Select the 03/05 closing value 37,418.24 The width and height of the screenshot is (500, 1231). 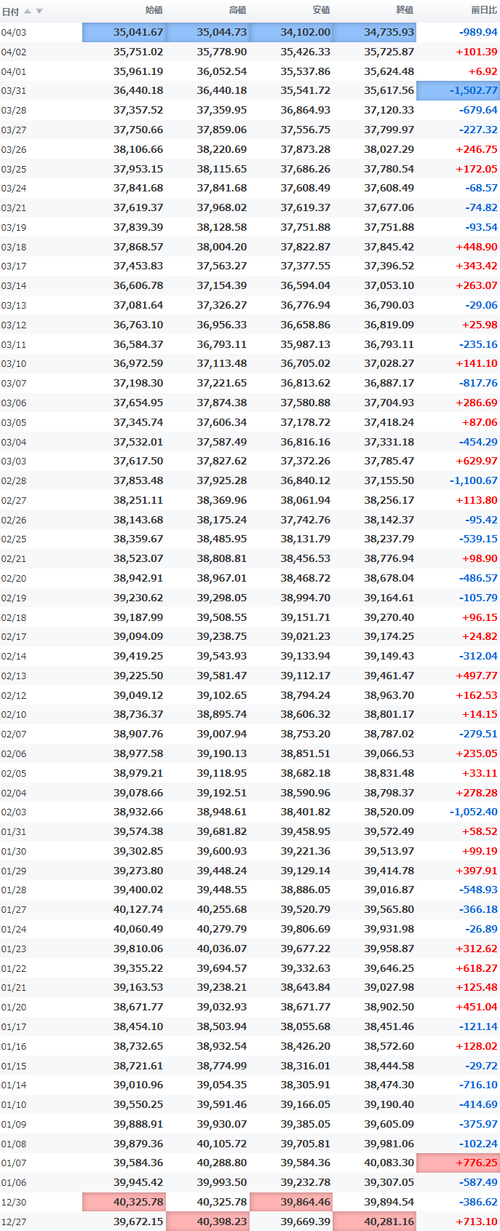[389, 422]
